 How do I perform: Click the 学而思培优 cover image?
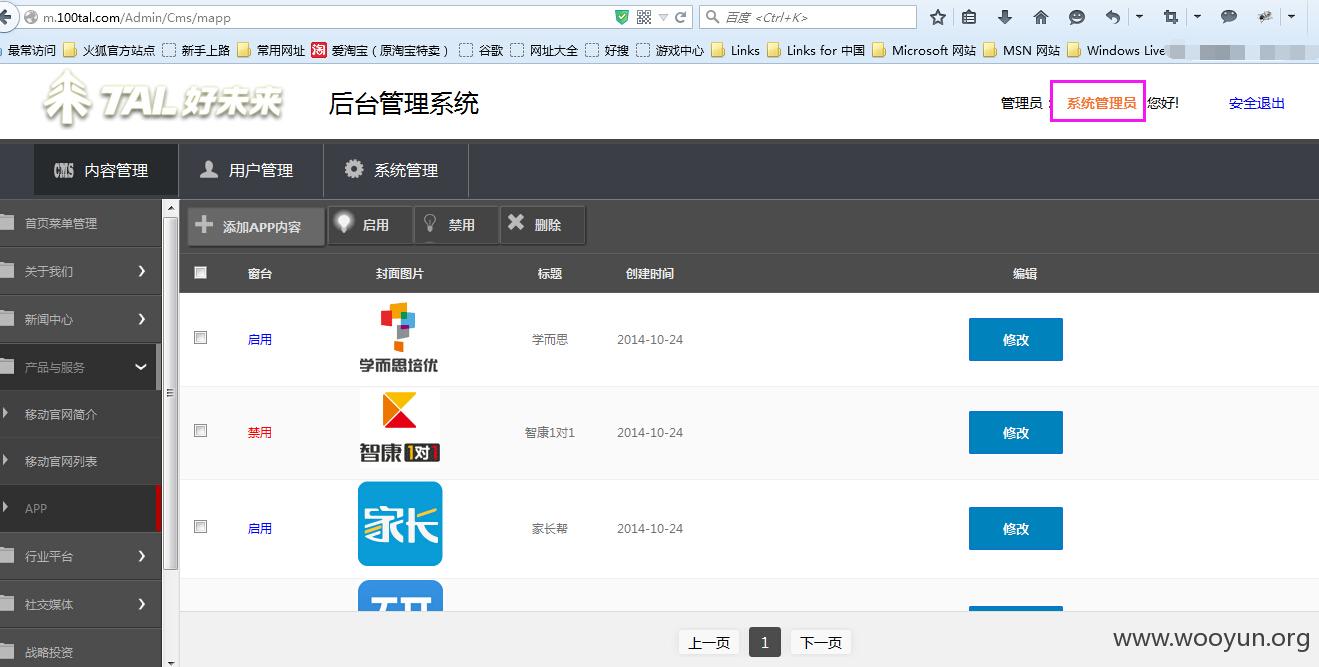(x=399, y=339)
